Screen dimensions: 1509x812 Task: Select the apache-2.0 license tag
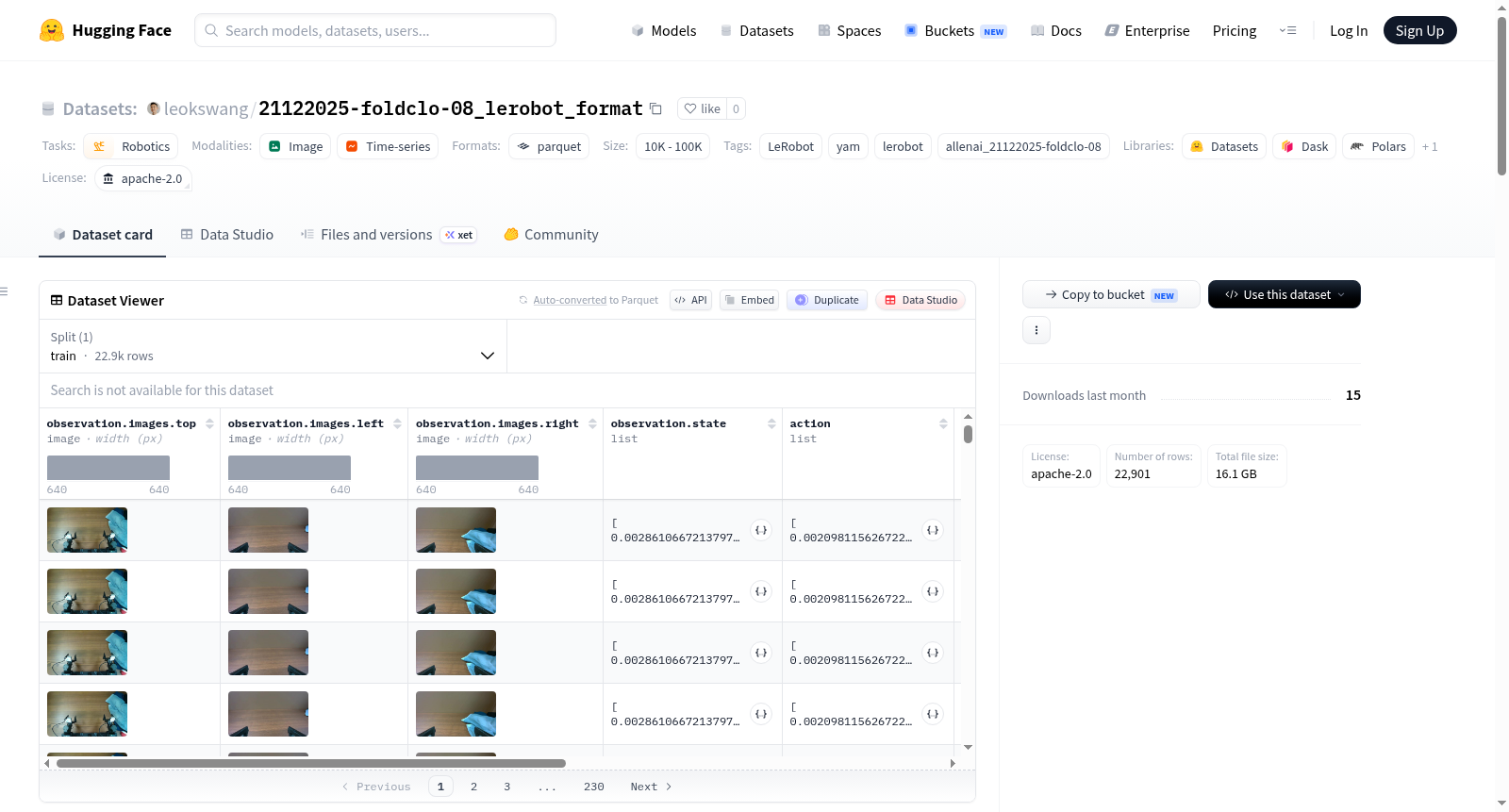142,178
